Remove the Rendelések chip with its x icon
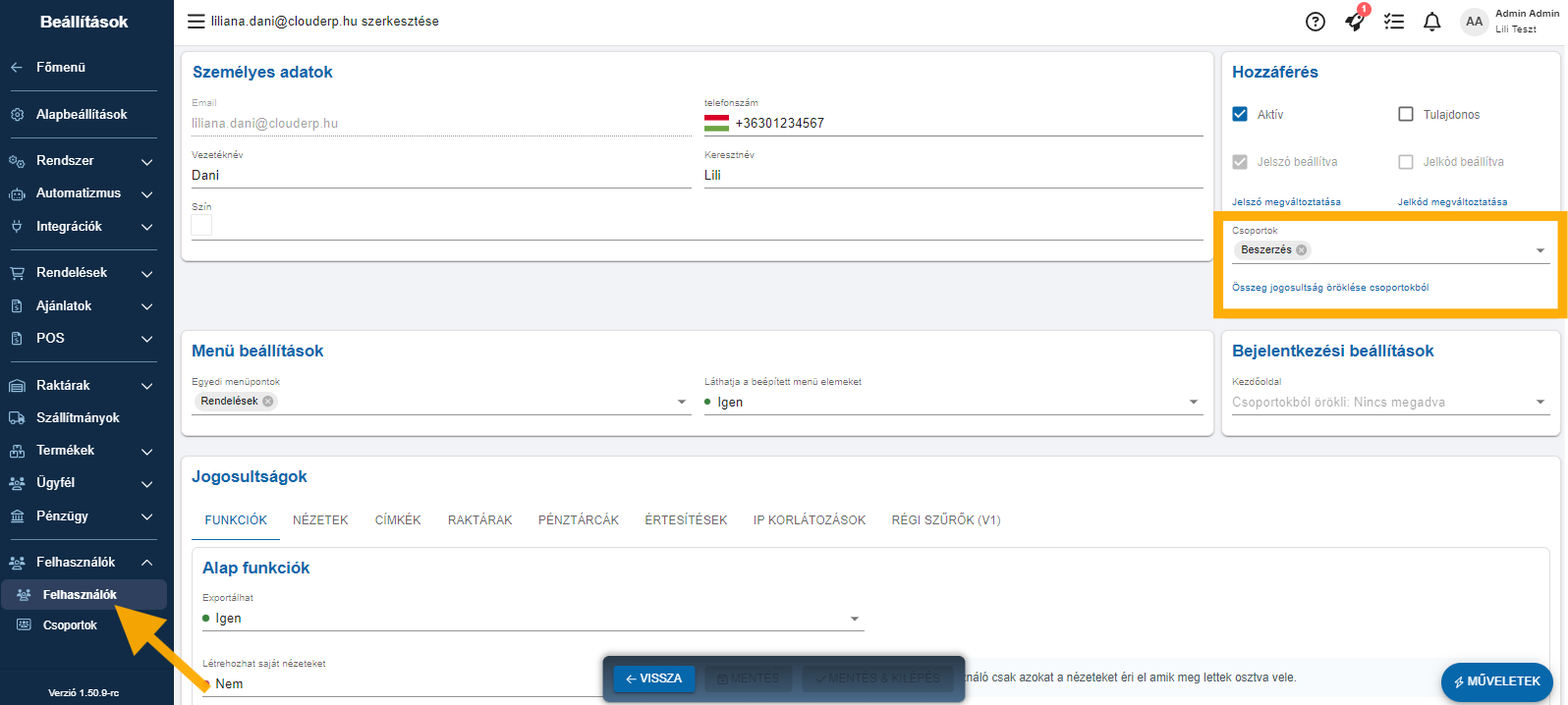1568x705 pixels. [x=267, y=402]
